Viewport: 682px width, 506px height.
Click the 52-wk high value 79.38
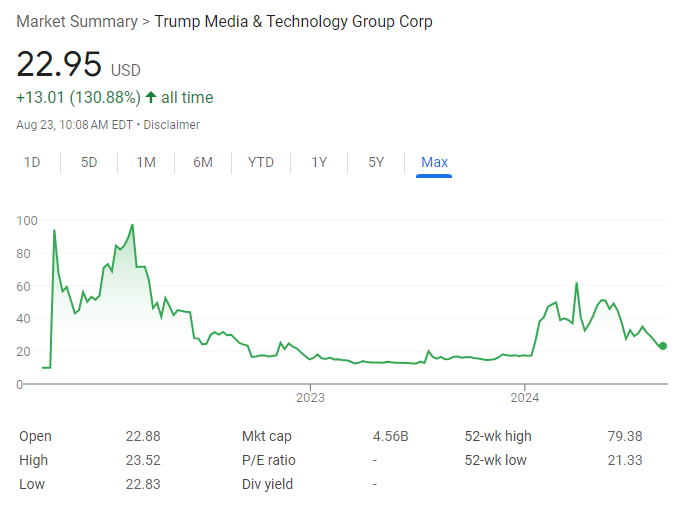coord(623,436)
